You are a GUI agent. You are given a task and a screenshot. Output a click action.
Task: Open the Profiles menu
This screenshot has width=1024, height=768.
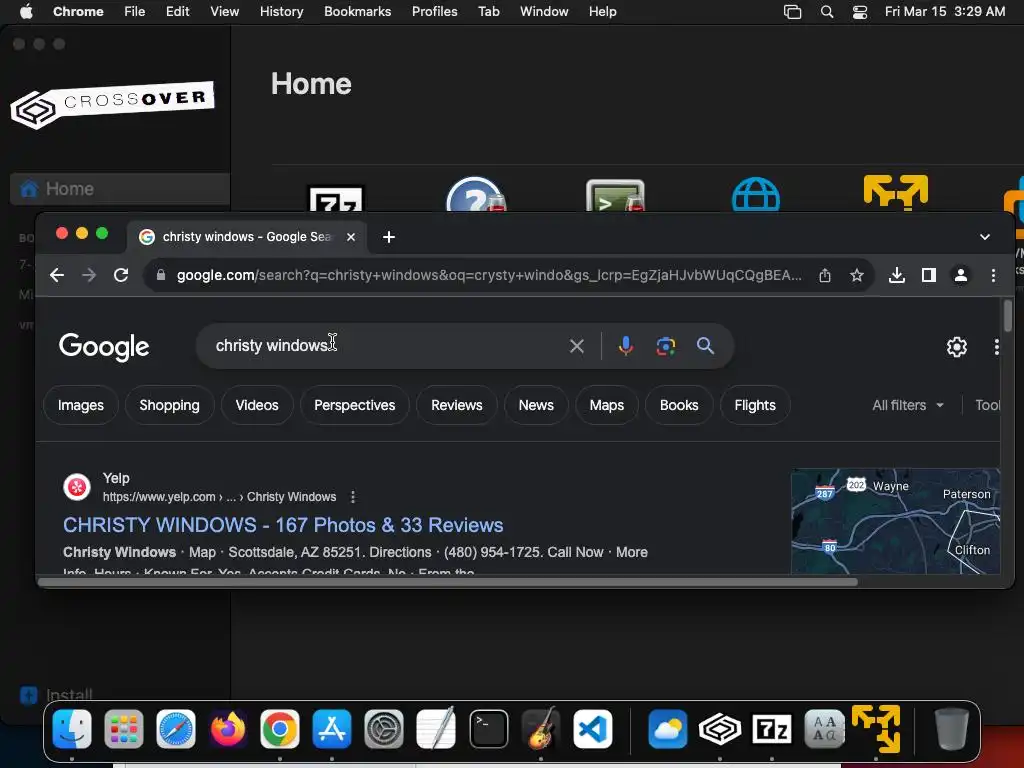(434, 12)
